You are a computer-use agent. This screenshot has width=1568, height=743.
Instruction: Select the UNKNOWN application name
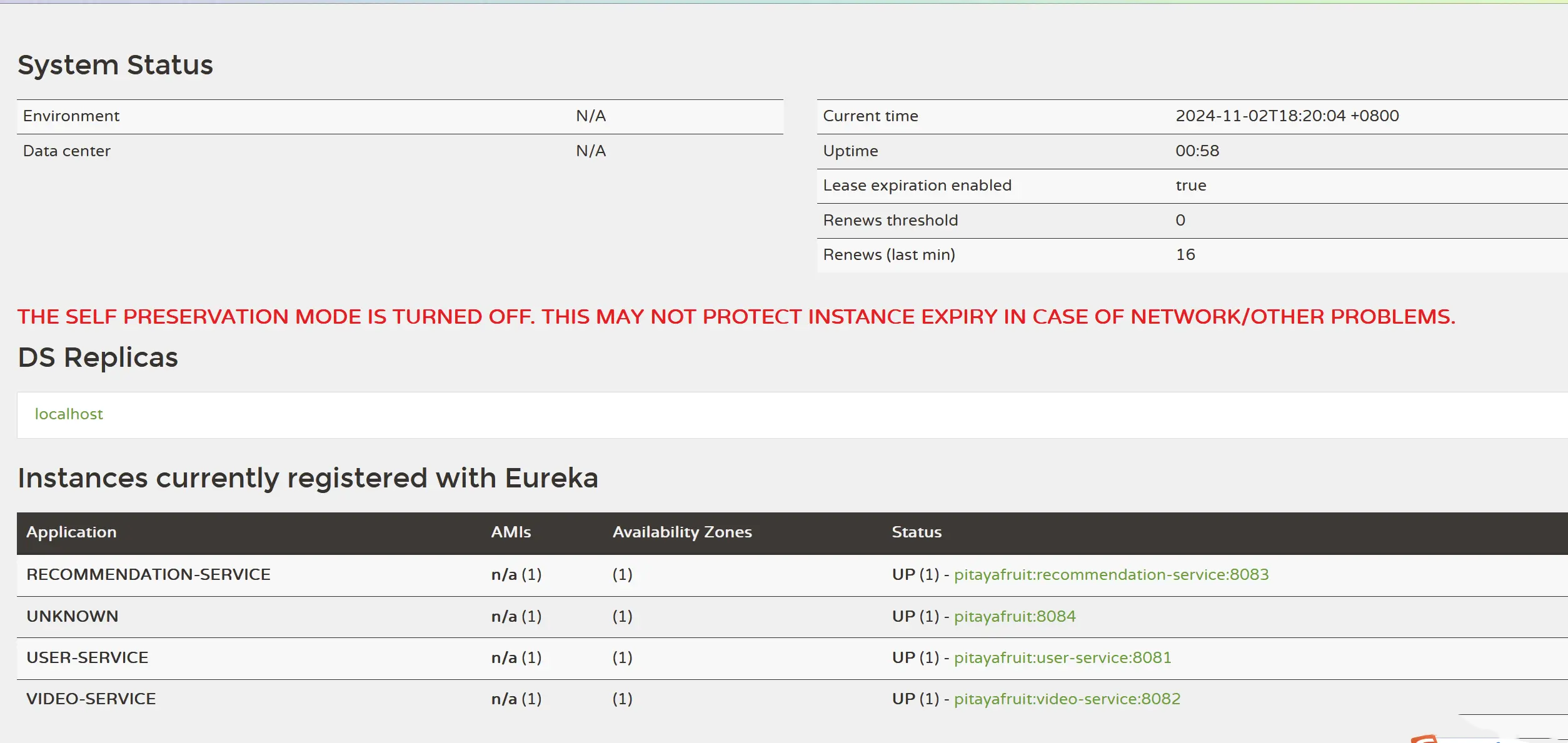coord(72,617)
